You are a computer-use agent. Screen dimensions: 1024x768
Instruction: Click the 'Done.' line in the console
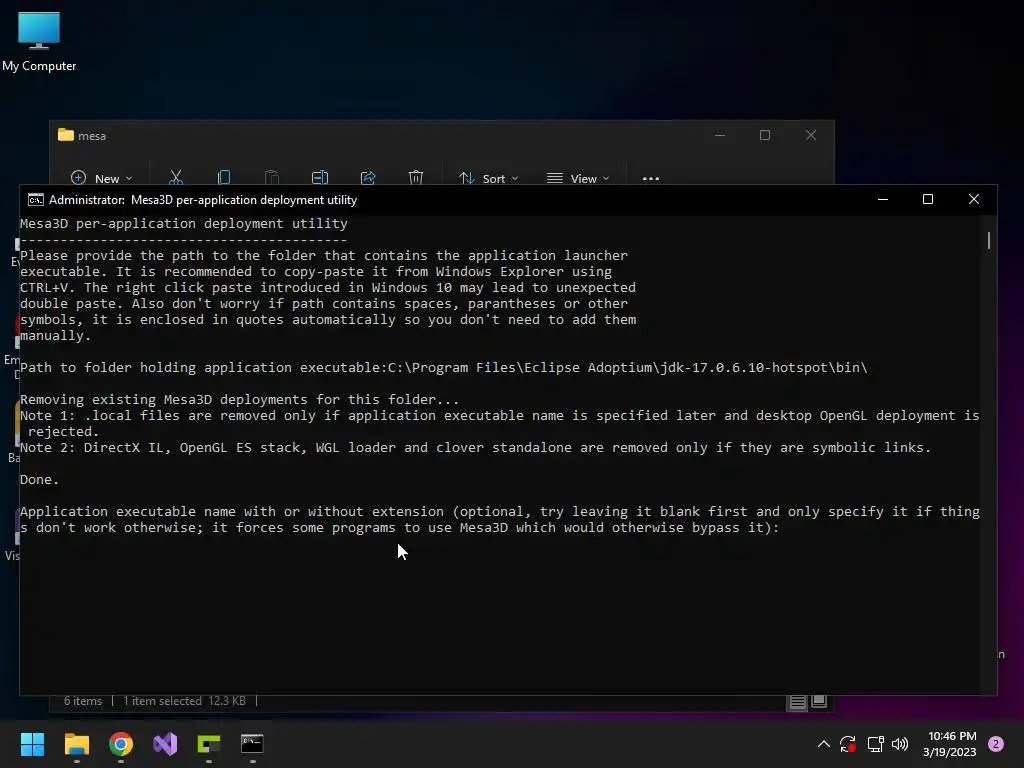[39, 479]
